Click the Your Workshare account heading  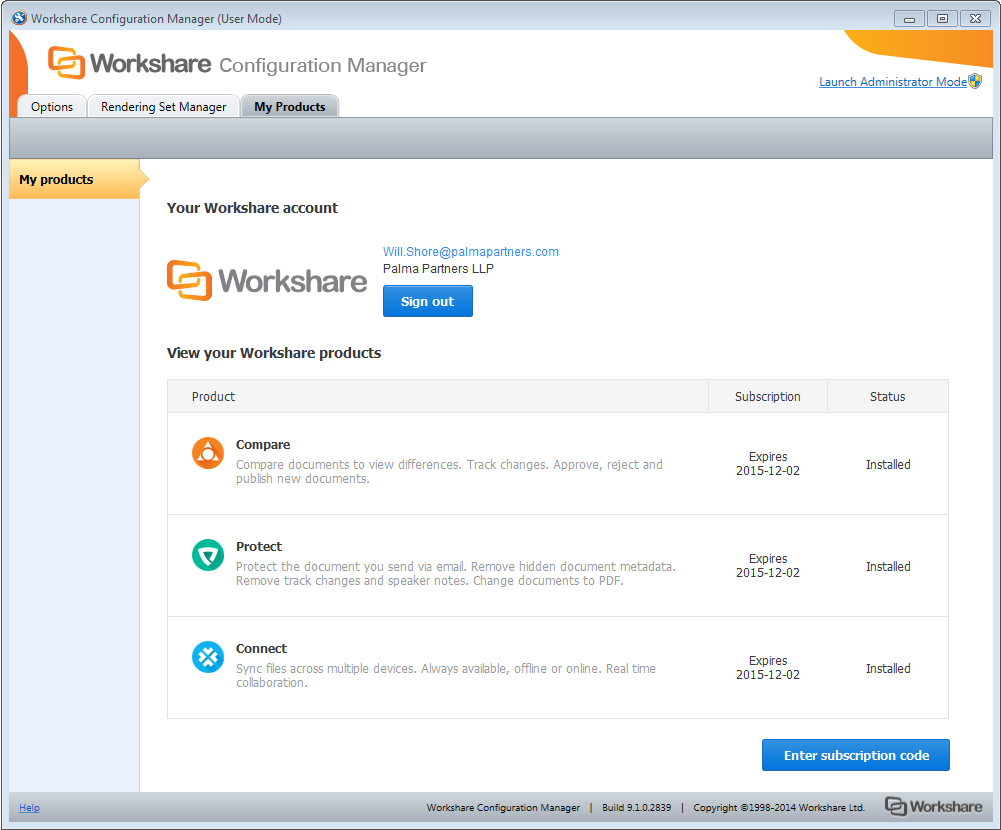click(x=252, y=208)
